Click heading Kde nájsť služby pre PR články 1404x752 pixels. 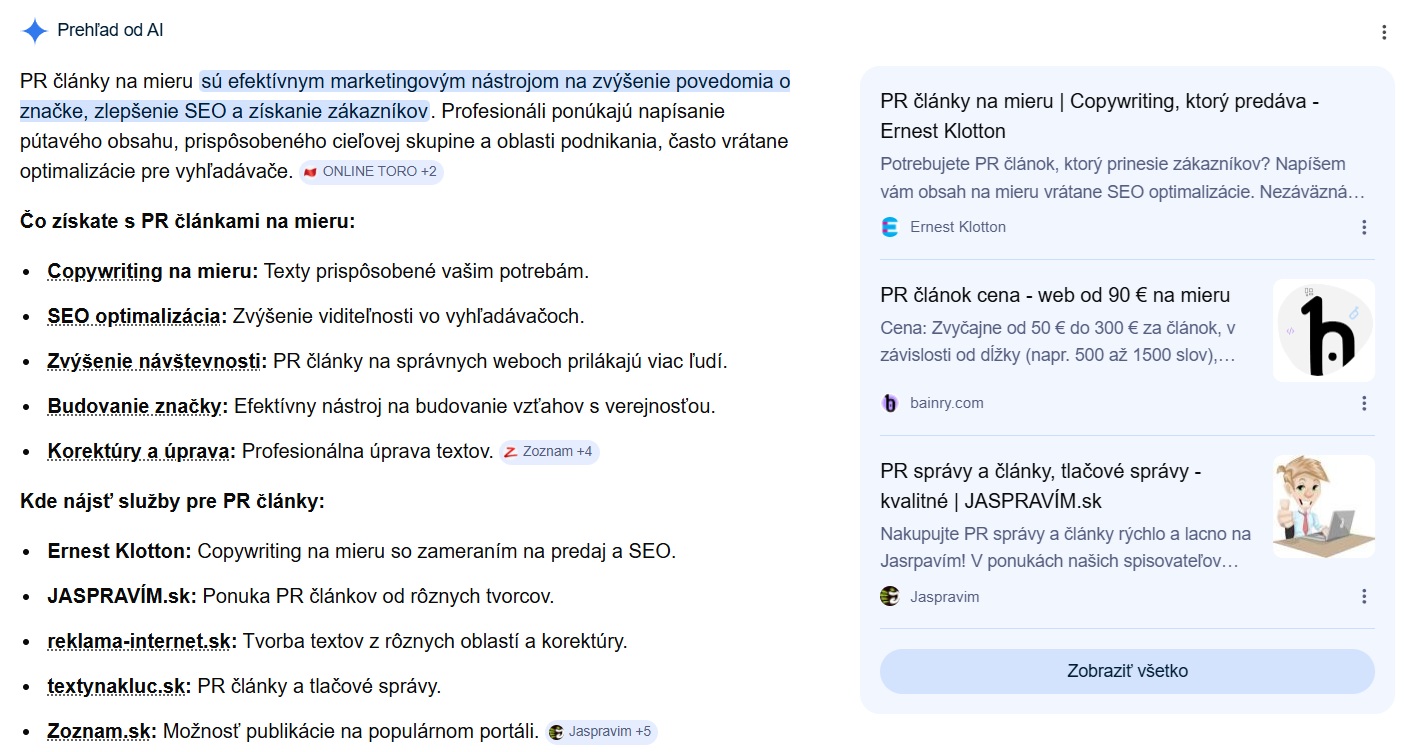[172, 501]
